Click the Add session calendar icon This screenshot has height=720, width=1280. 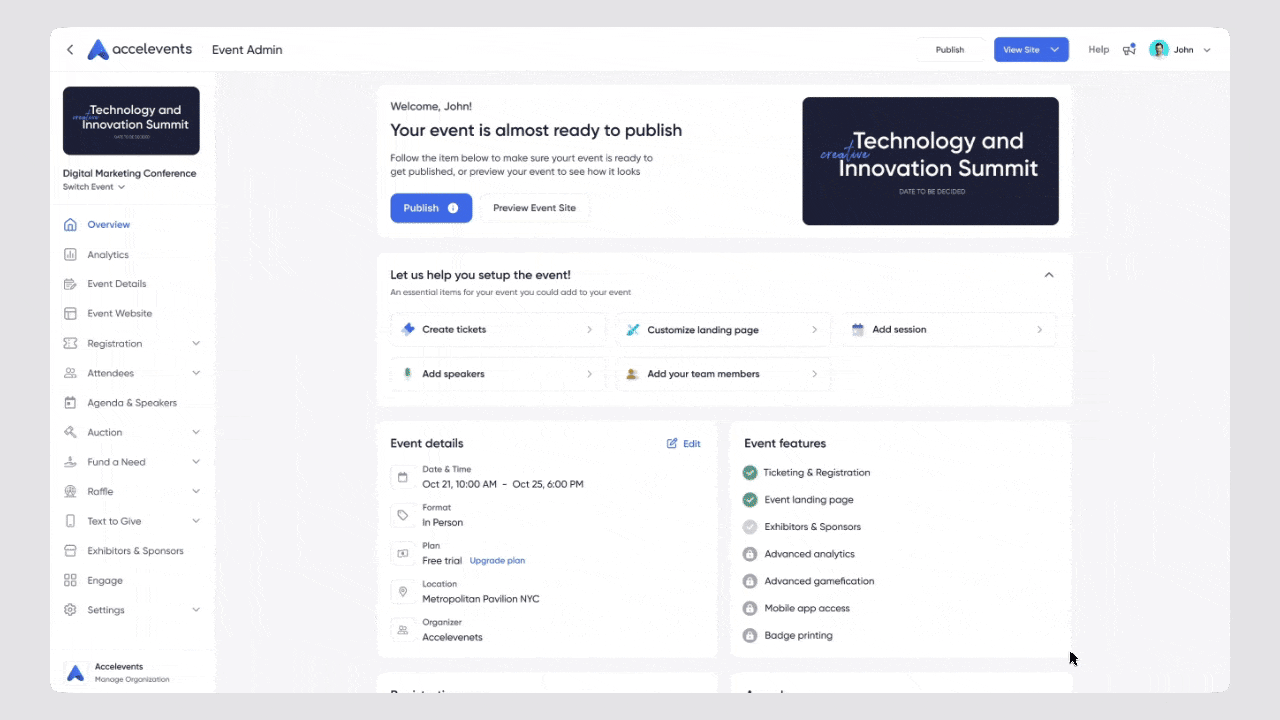858,329
